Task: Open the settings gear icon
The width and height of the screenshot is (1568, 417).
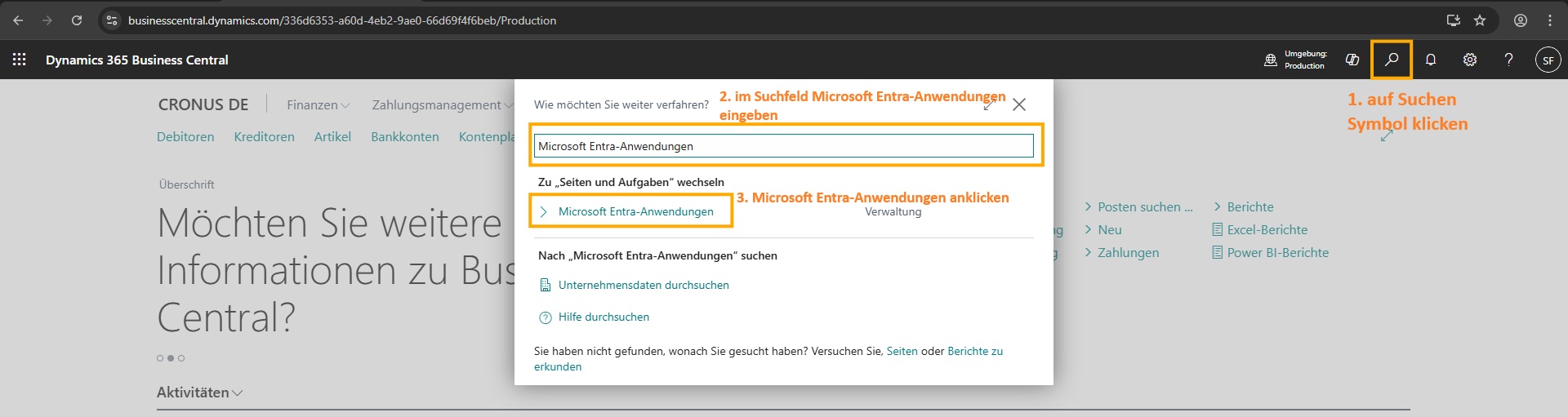Action: coord(1470,60)
